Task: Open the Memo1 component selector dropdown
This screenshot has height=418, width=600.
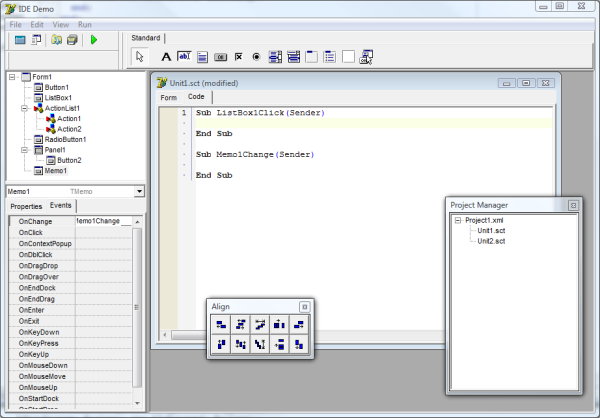Action: click(139, 191)
